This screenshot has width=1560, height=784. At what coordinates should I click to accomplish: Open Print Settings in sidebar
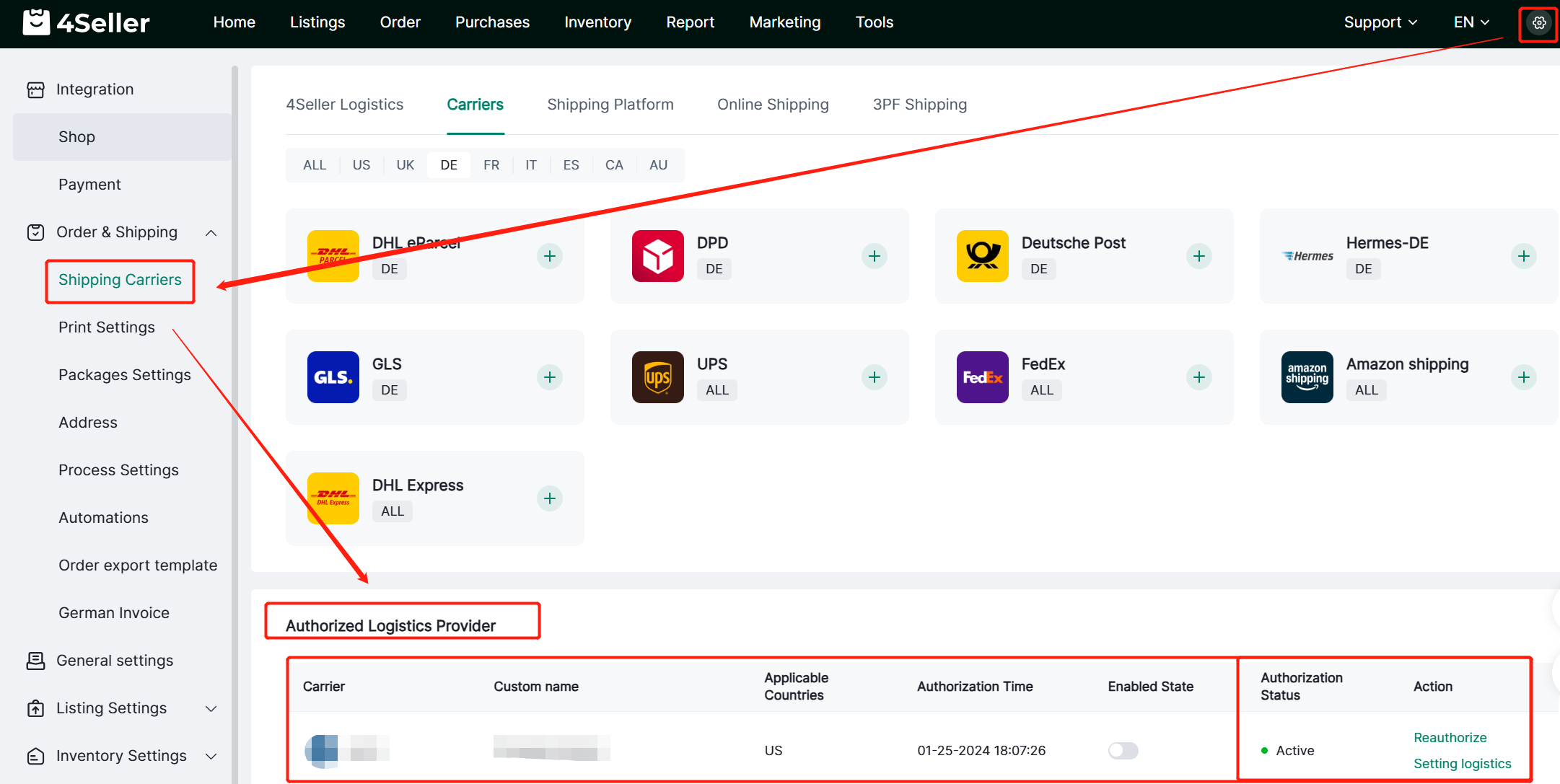pos(107,327)
